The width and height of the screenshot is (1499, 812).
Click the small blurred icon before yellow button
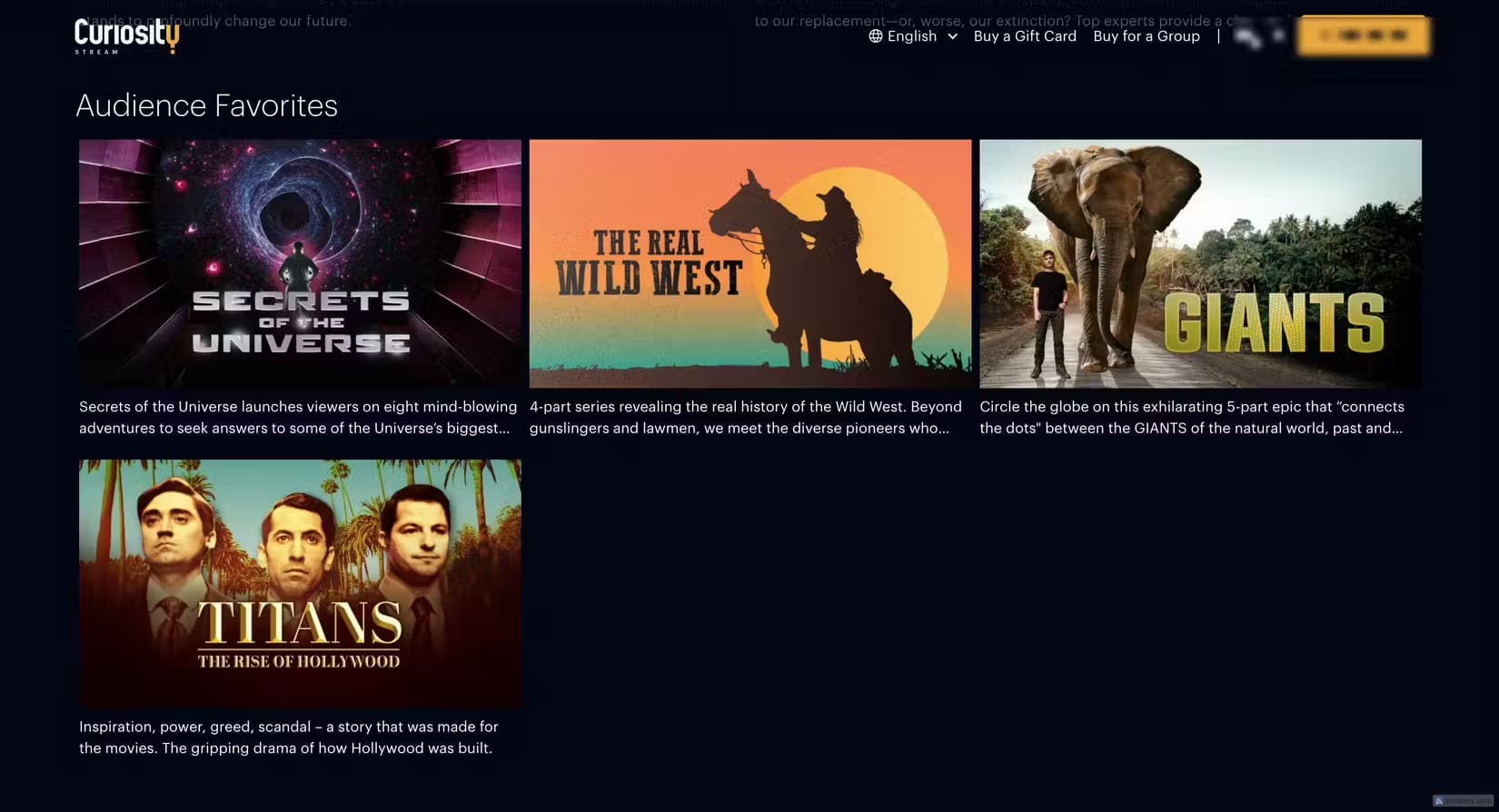tap(1278, 35)
